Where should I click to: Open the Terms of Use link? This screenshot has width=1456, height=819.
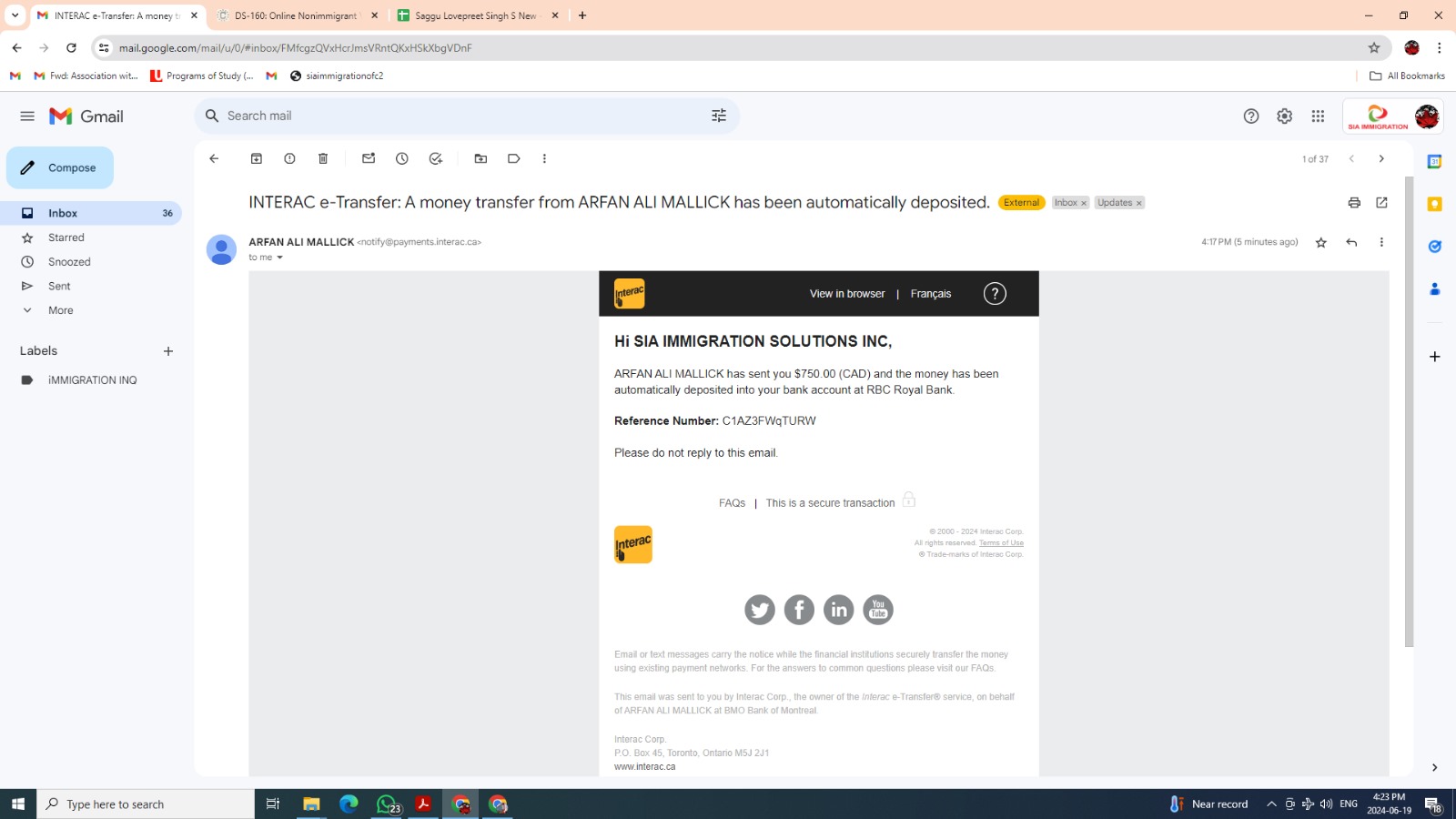coord(1001,543)
